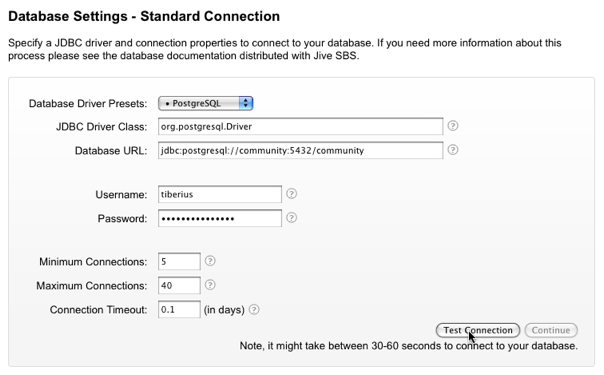604x375 pixels.
Task: Click the Database Driver Presets label
Action: coord(88,104)
